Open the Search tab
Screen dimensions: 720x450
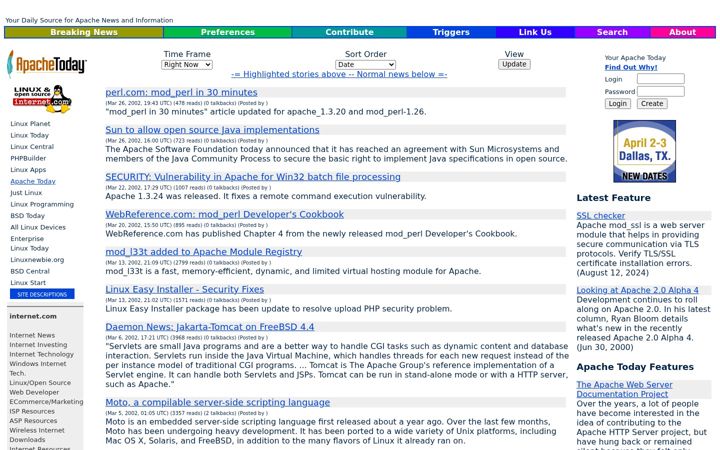(x=612, y=32)
